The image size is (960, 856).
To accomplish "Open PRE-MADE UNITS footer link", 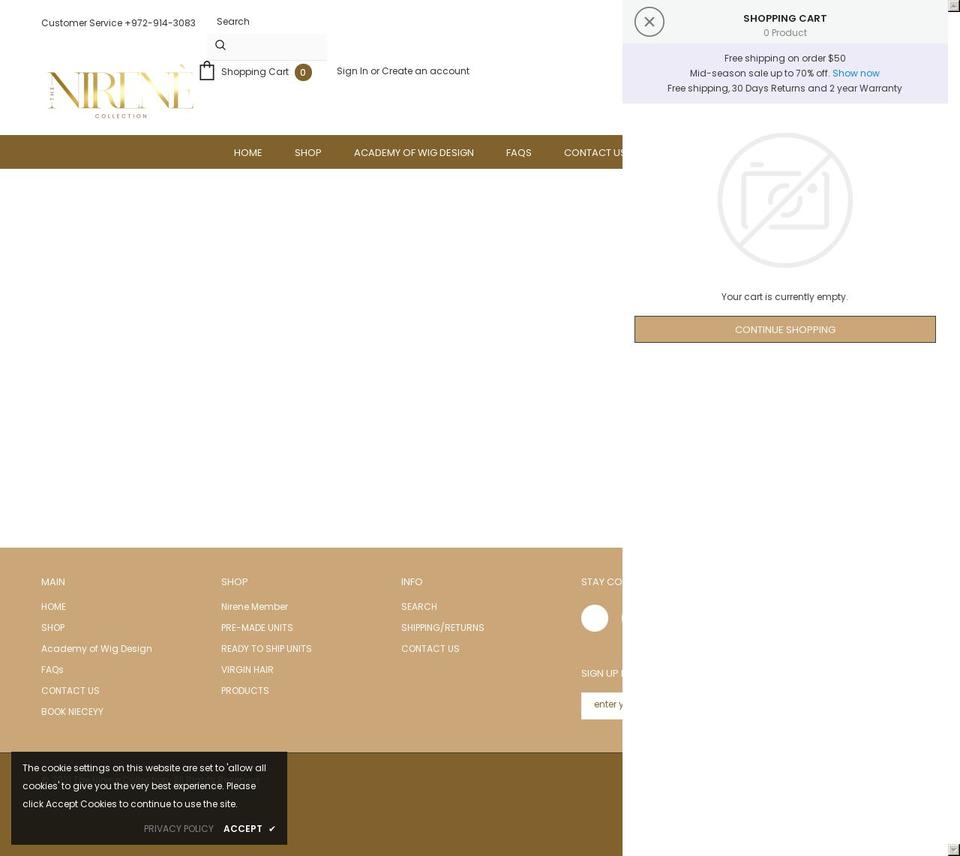I will point(257,628).
